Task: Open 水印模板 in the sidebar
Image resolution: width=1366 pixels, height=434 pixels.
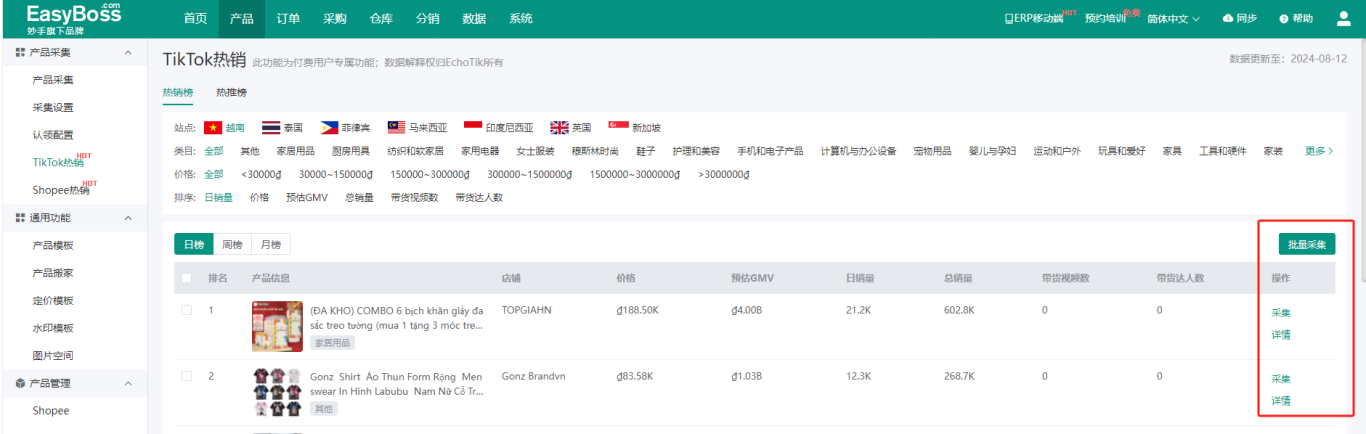Action: 53,328
